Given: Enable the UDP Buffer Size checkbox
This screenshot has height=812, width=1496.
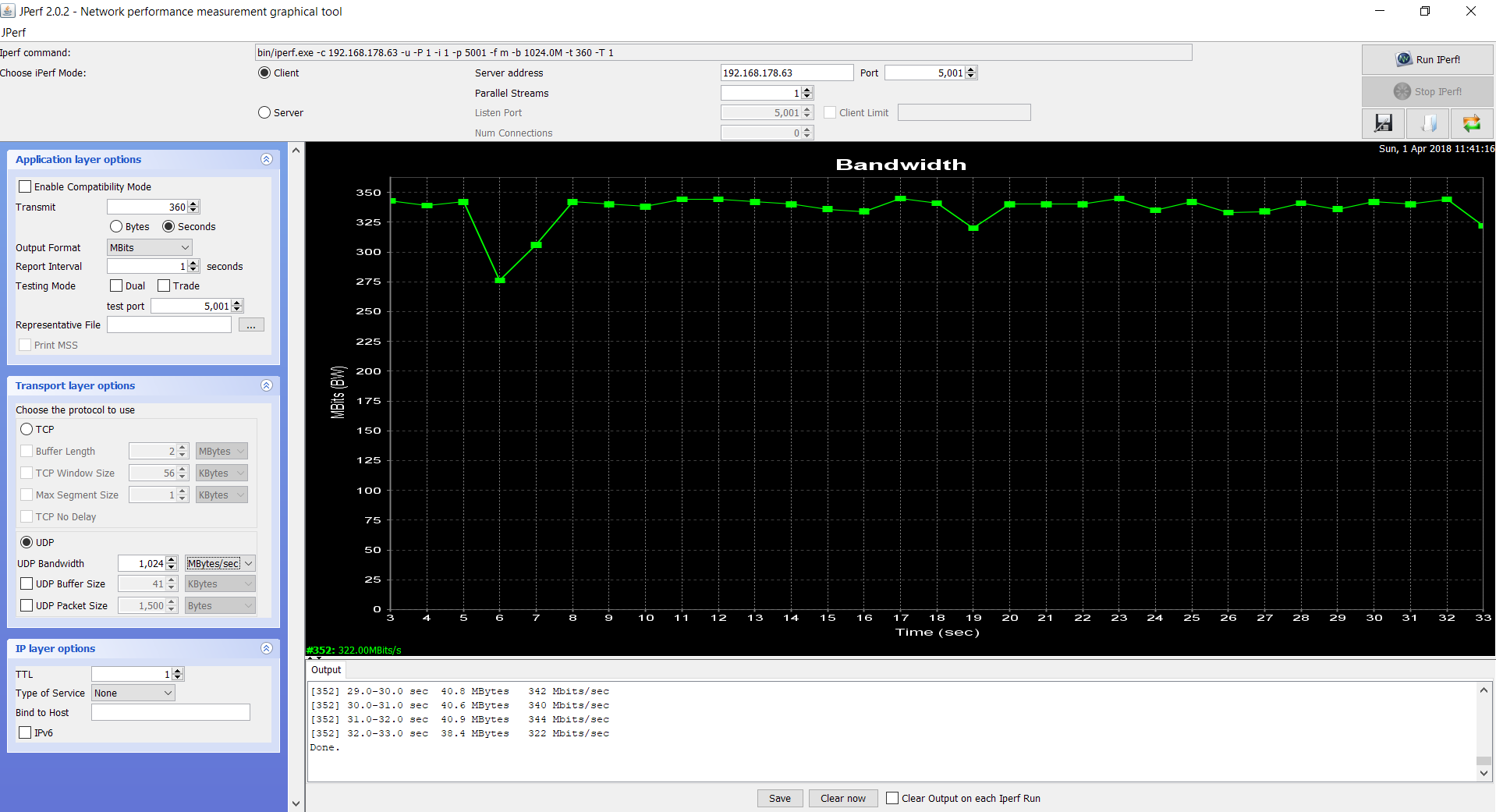Looking at the screenshot, I should [x=27, y=583].
